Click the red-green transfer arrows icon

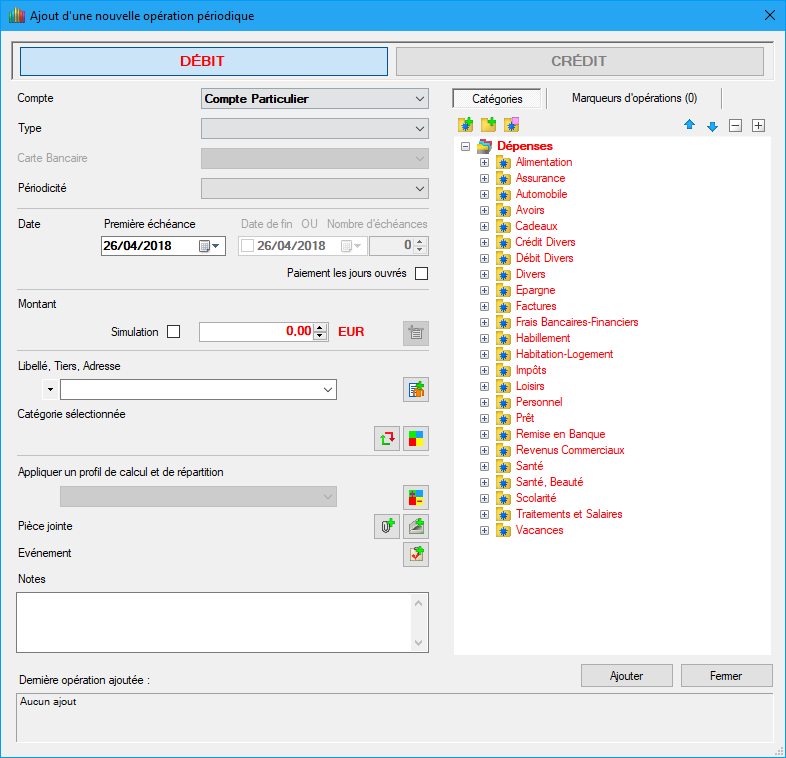(x=386, y=438)
